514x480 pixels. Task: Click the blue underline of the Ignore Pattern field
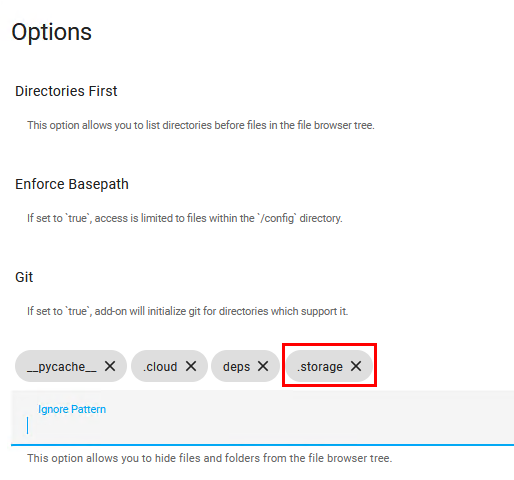coord(263,445)
